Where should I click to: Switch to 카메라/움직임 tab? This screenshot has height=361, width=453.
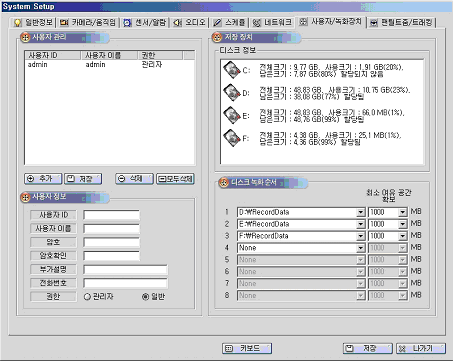(88, 23)
